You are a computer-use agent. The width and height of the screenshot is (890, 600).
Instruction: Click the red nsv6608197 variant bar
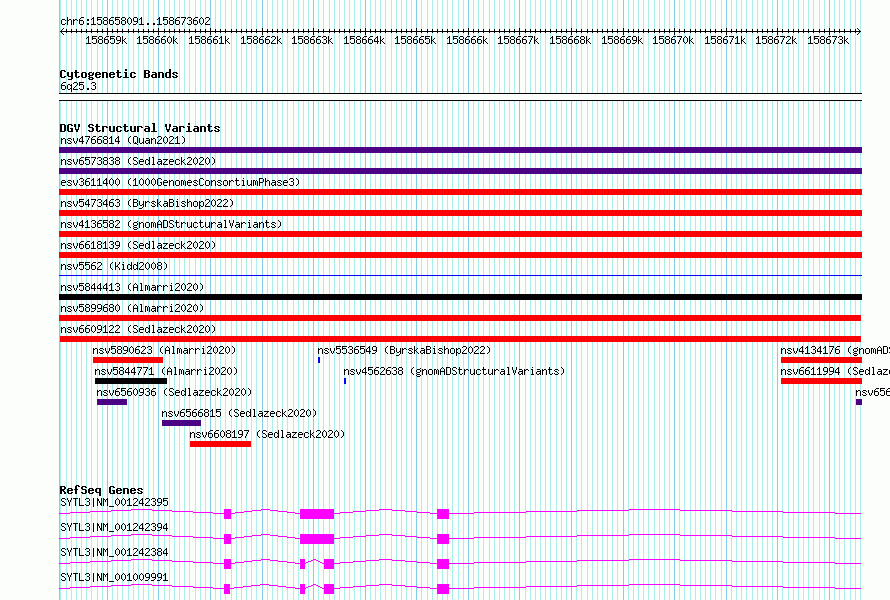pos(220,444)
